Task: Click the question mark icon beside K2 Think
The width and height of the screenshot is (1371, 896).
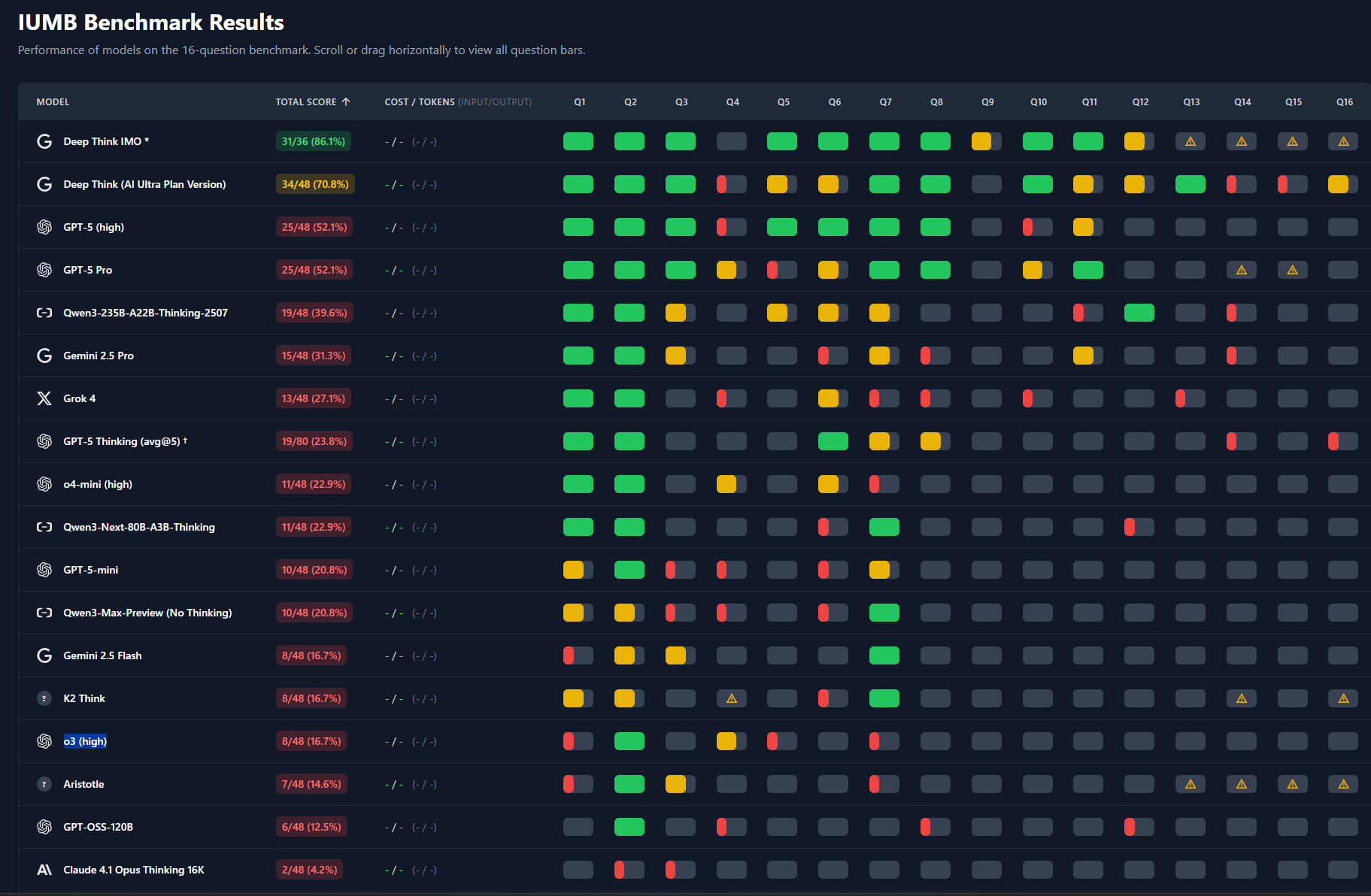Action: pos(44,698)
